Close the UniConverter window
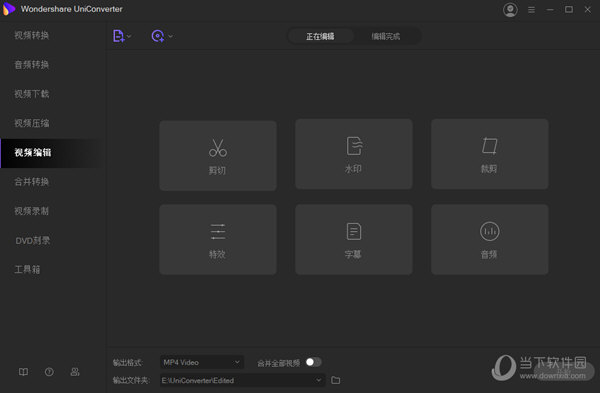 click(588, 10)
